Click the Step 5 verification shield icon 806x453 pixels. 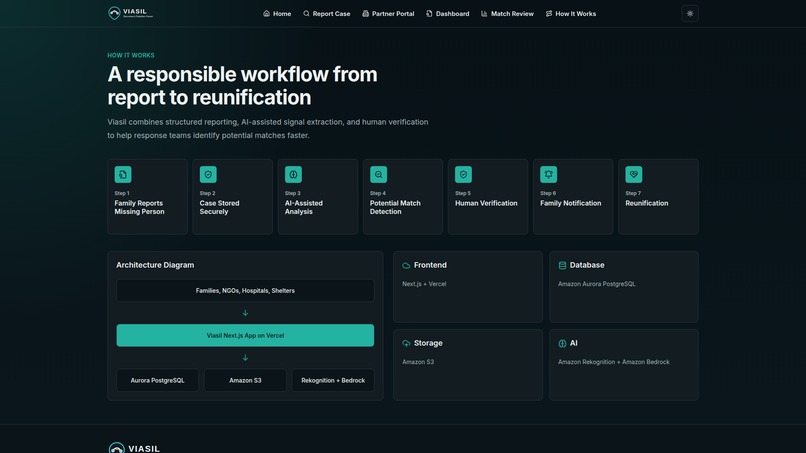(463, 174)
